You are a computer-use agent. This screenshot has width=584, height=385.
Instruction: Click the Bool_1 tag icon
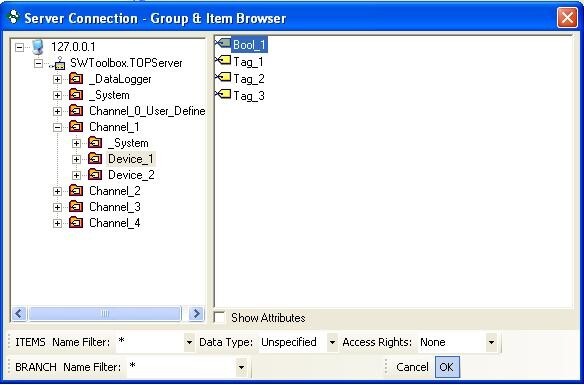[223, 44]
